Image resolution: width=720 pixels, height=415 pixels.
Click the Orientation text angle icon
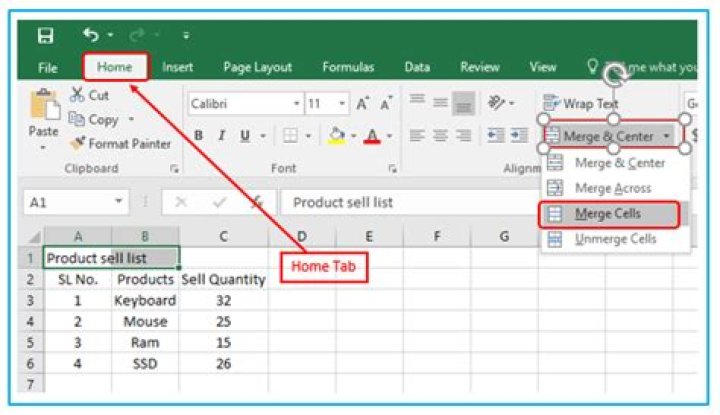pos(496,103)
